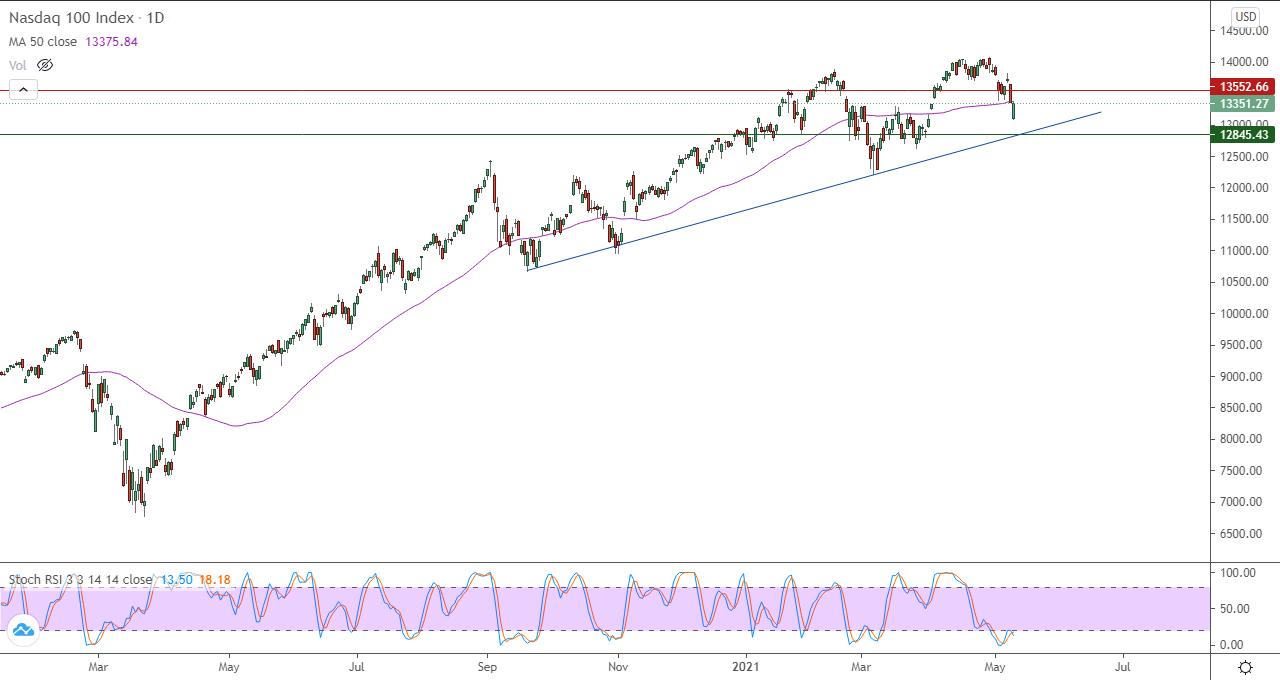Click the Stoch RSI 13.50 value

(175, 579)
